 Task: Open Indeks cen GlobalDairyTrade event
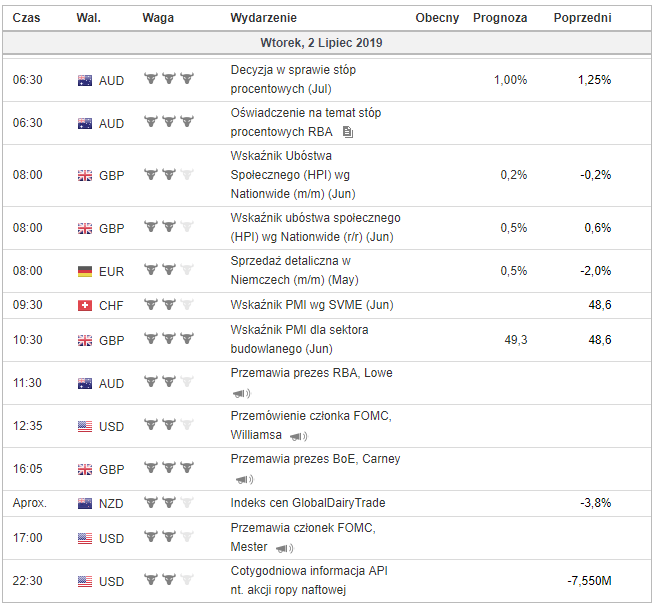[x=308, y=503]
